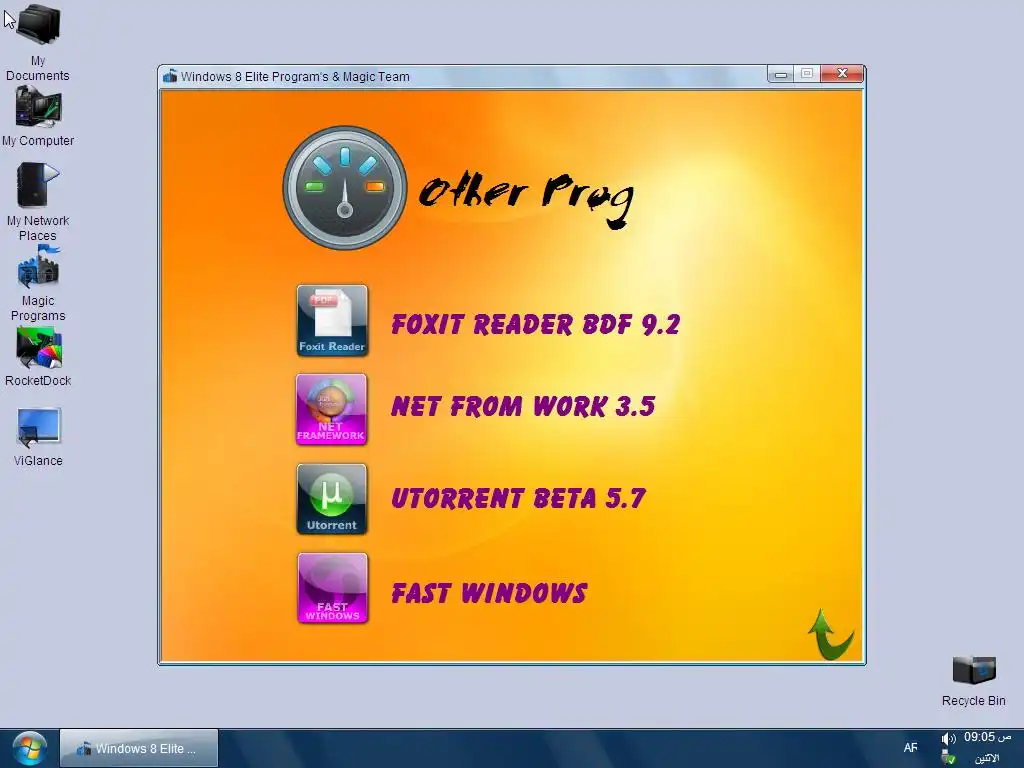Click the green shield tray icon
Screen dimensions: 1024x768
[949, 758]
